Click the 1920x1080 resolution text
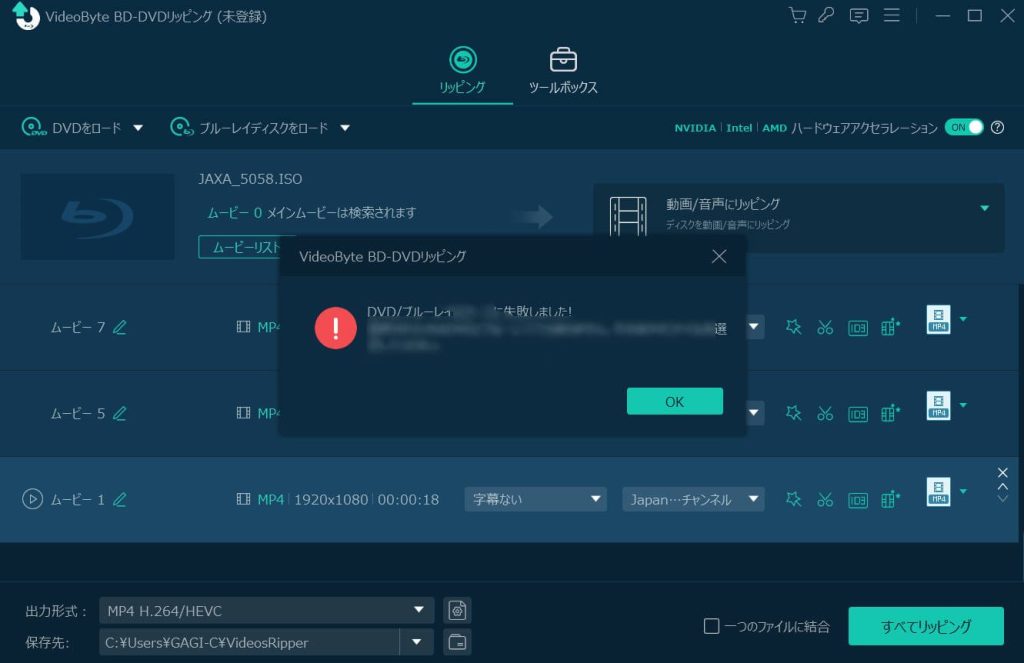The width and height of the screenshot is (1024, 663). [x=331, y=500]
